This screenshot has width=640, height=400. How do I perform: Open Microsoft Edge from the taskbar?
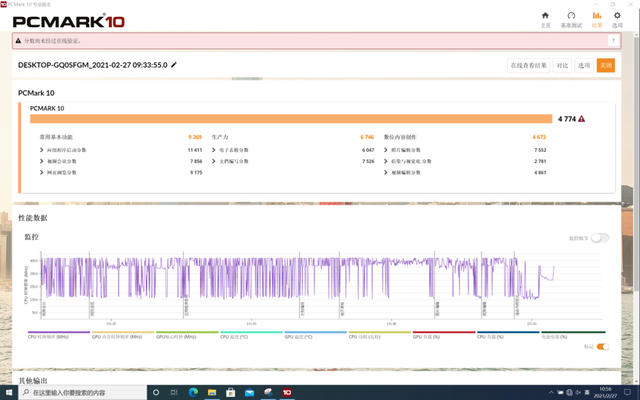[x=193, y=392]
